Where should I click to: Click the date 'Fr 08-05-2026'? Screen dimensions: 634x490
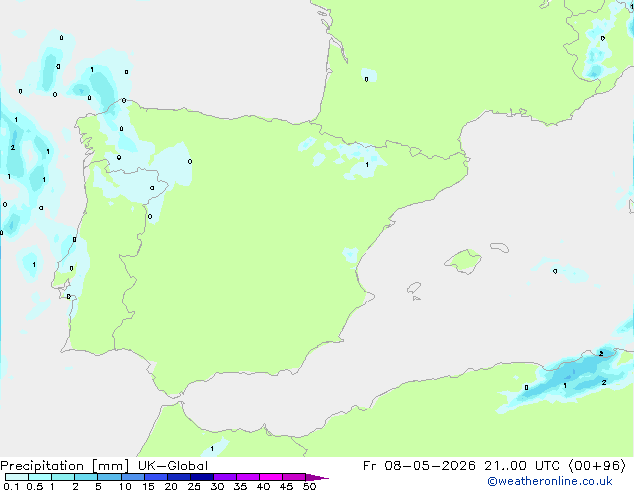419,466
